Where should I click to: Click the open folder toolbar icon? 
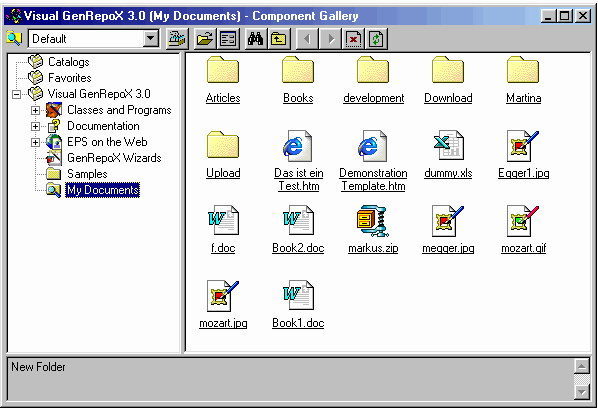point(205,39)
